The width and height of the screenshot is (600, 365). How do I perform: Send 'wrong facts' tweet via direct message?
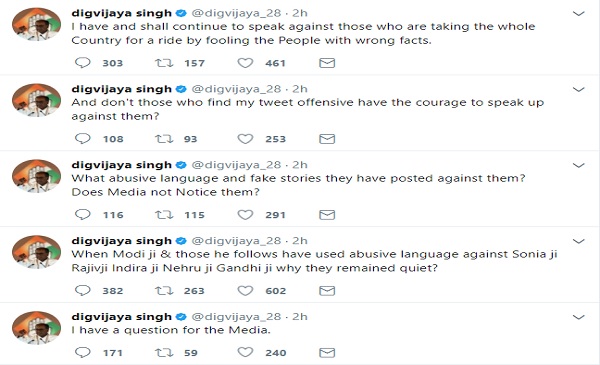click(327, 63)
